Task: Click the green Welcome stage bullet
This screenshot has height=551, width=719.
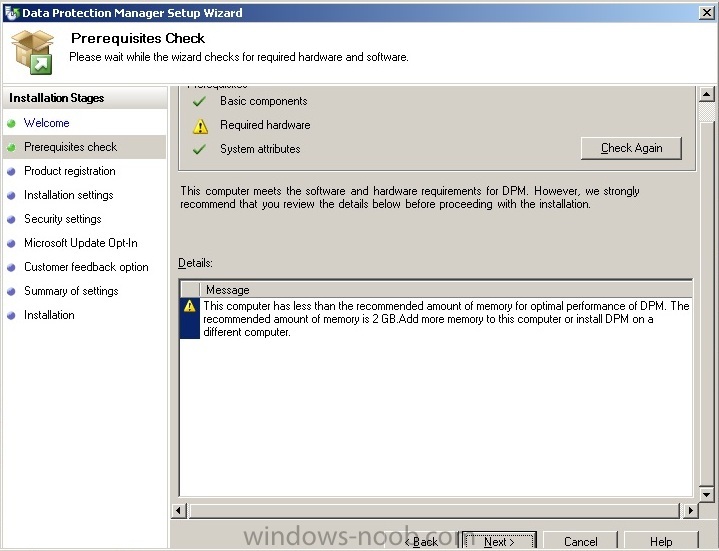Action: click(11, 123)
